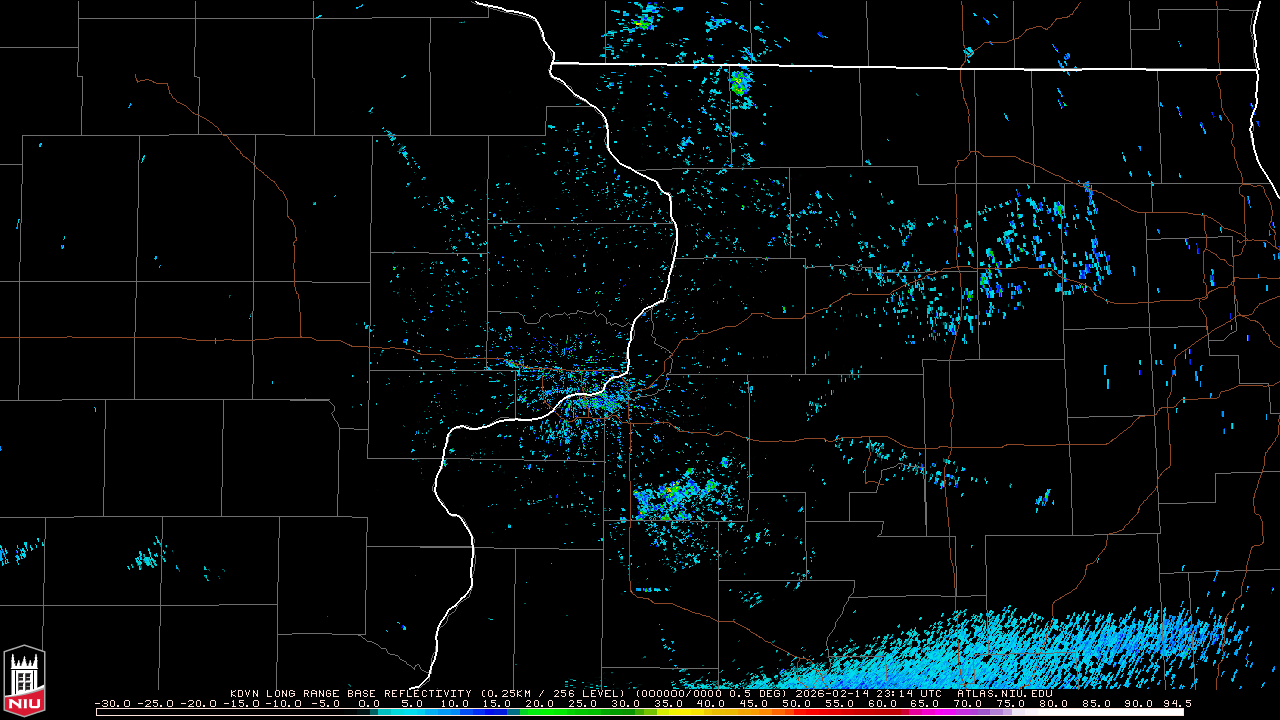
Task: Click the 23:14 UTC timestamp
Action: pyautogui.click(x=908, y=693)
